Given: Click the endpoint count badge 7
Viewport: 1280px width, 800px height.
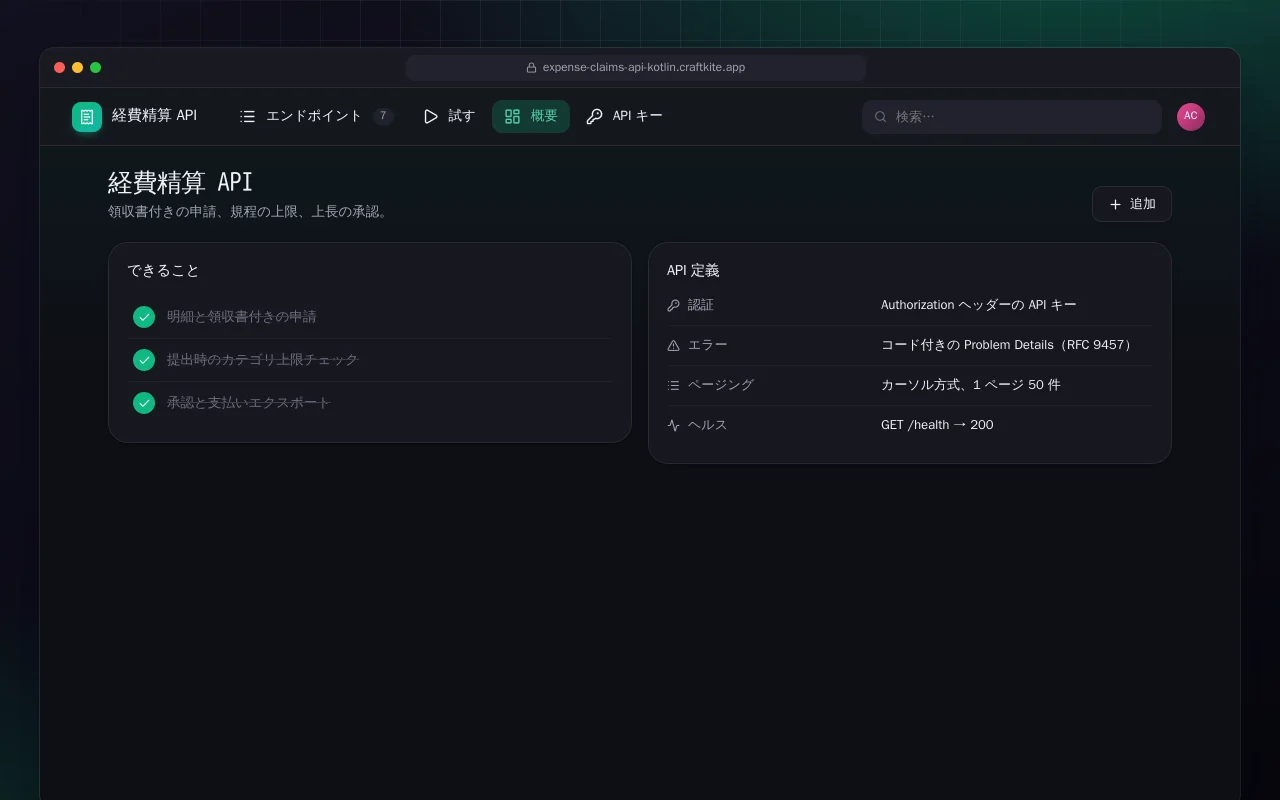Looking at the screenshot, I should [x=383, y=116].
